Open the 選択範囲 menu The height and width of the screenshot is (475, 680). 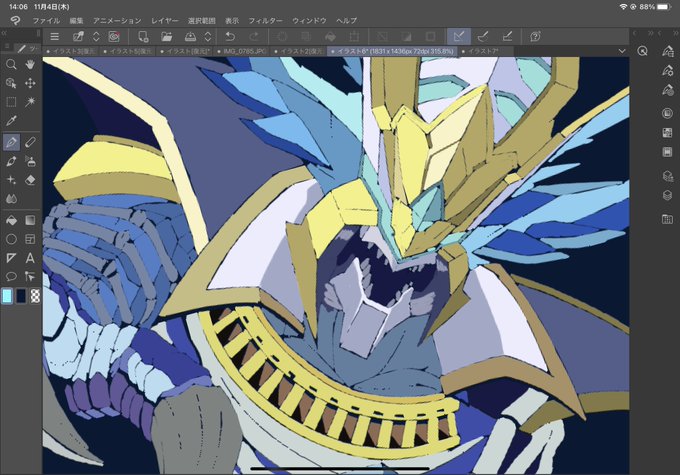click(x=202, y=20)
